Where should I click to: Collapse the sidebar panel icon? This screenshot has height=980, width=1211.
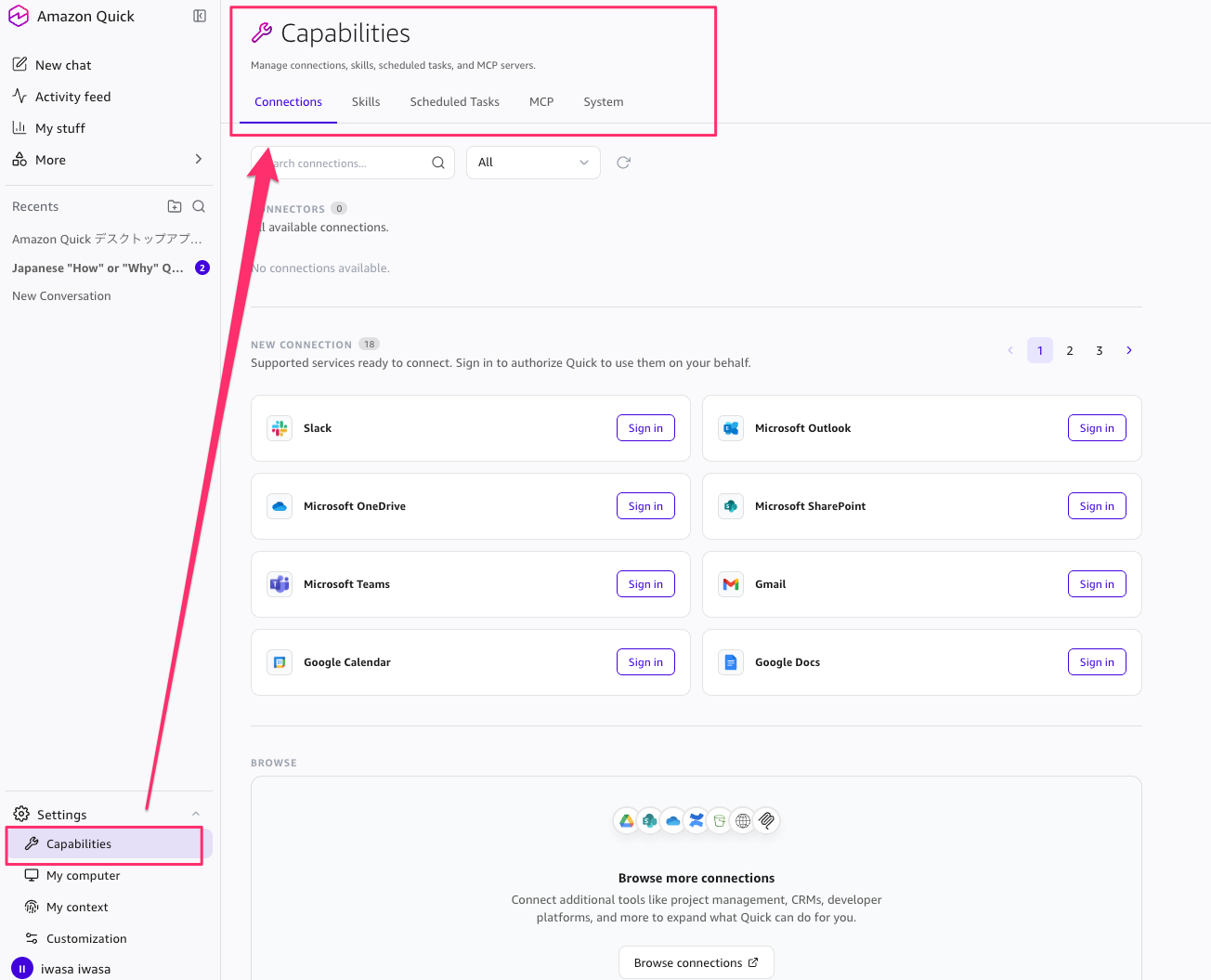[200, 16]
